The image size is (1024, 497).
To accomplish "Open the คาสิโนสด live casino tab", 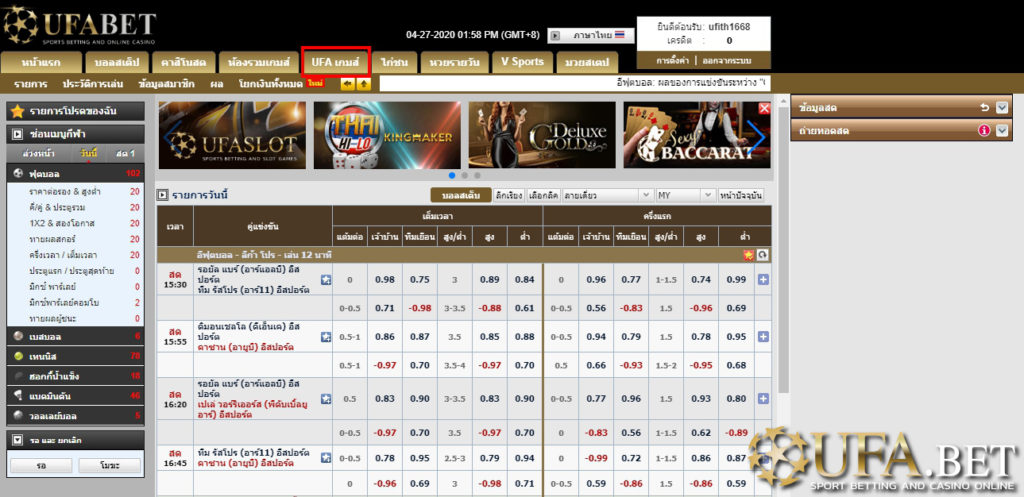I will (184, 62).
